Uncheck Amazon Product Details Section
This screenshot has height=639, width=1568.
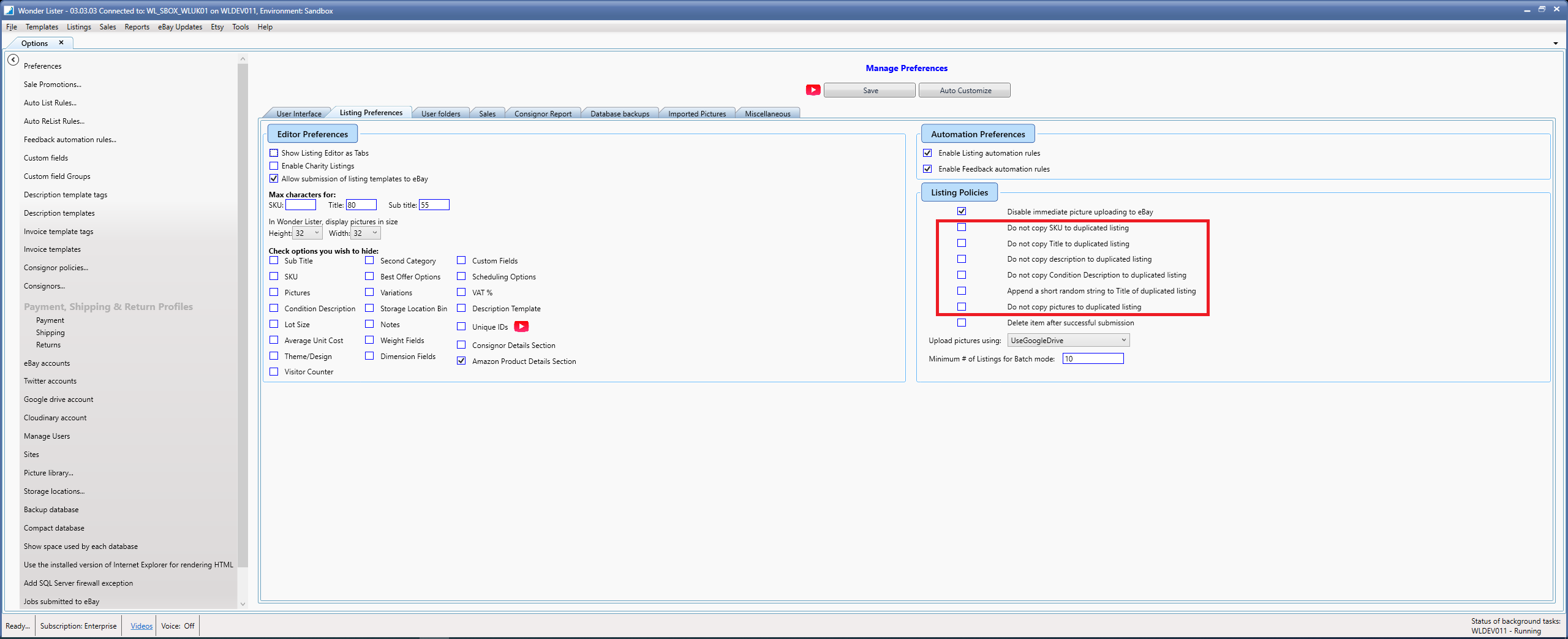[x=461, y=361]
